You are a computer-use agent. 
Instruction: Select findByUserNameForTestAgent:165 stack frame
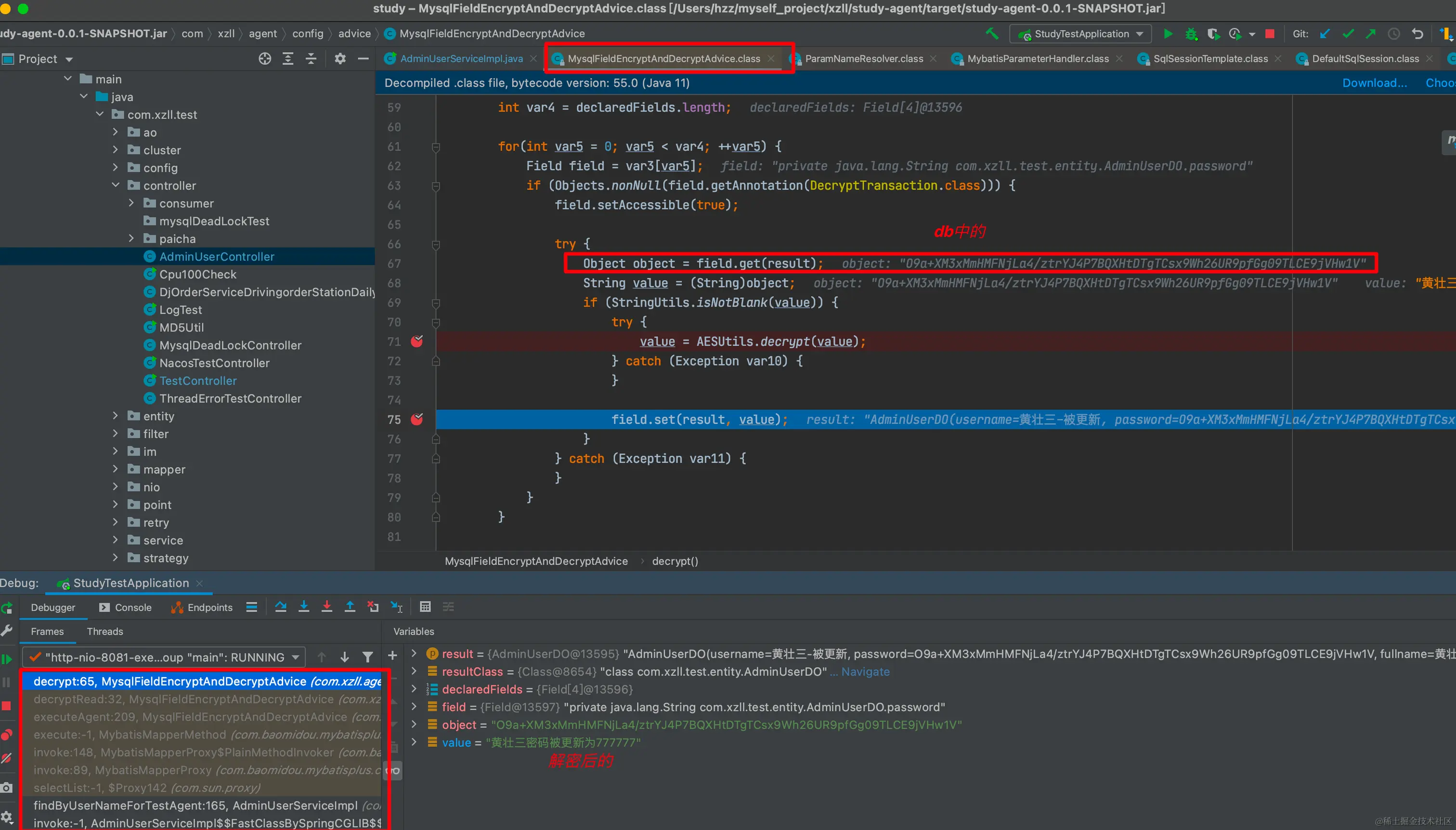(x=208, y=805)
